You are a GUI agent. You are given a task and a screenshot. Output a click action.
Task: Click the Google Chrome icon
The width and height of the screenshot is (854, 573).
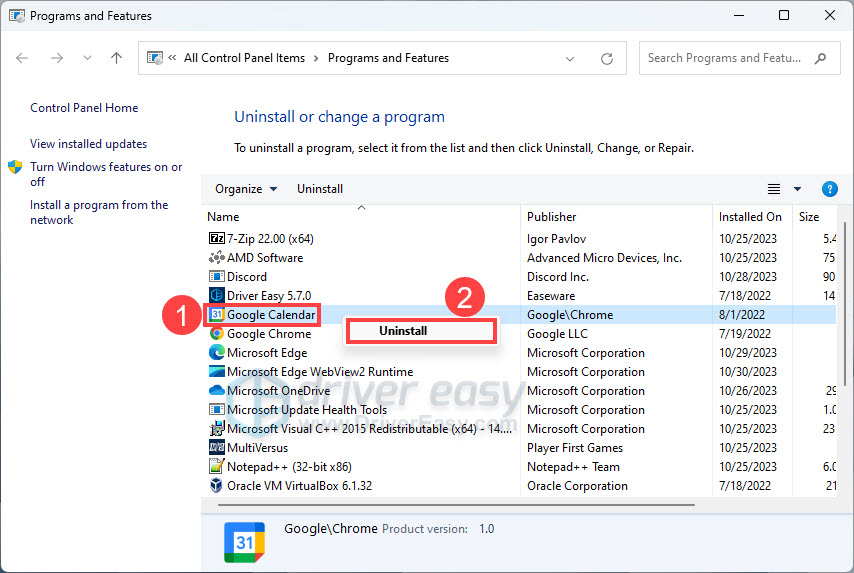(x=216, y=334)
